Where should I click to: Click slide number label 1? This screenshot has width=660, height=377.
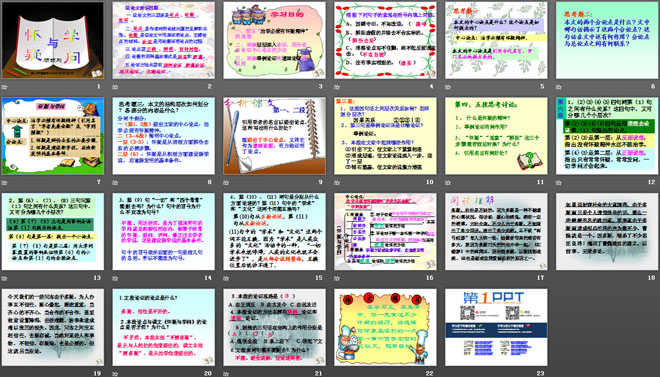99,87
